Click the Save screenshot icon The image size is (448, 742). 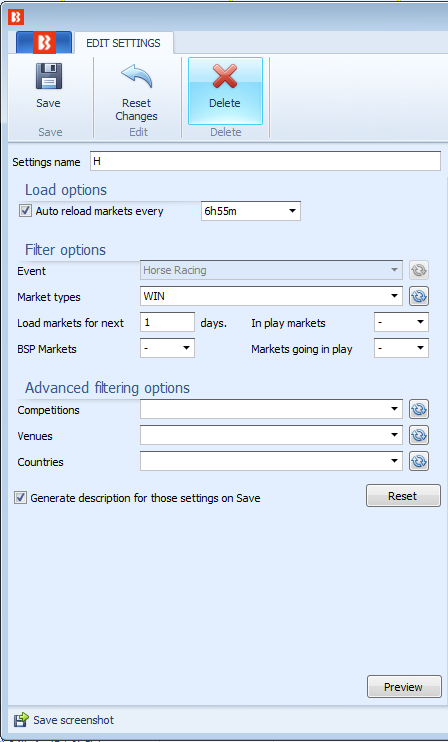click(x=21, y=720)
